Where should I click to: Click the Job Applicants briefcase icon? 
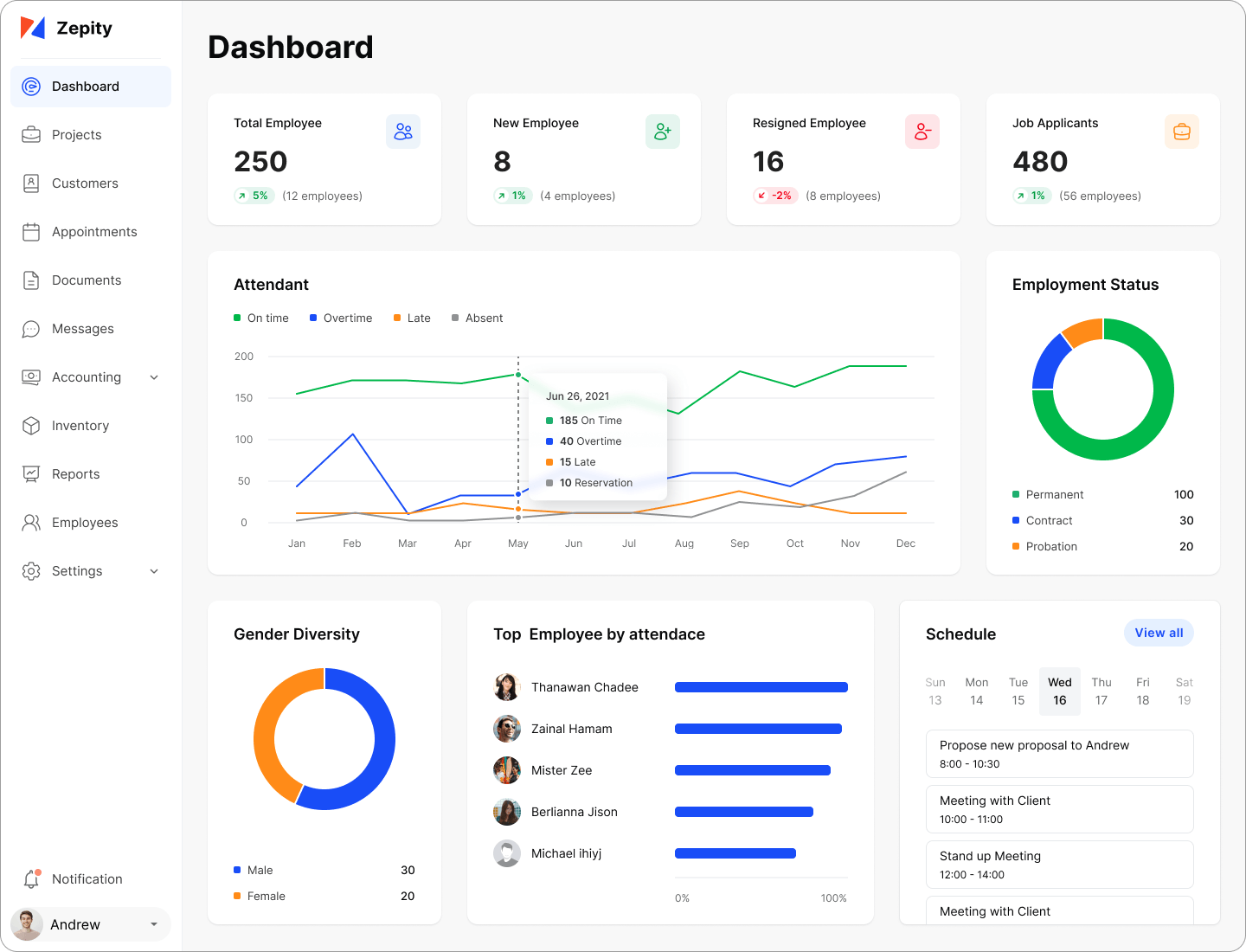click(x=1181, y=132)
